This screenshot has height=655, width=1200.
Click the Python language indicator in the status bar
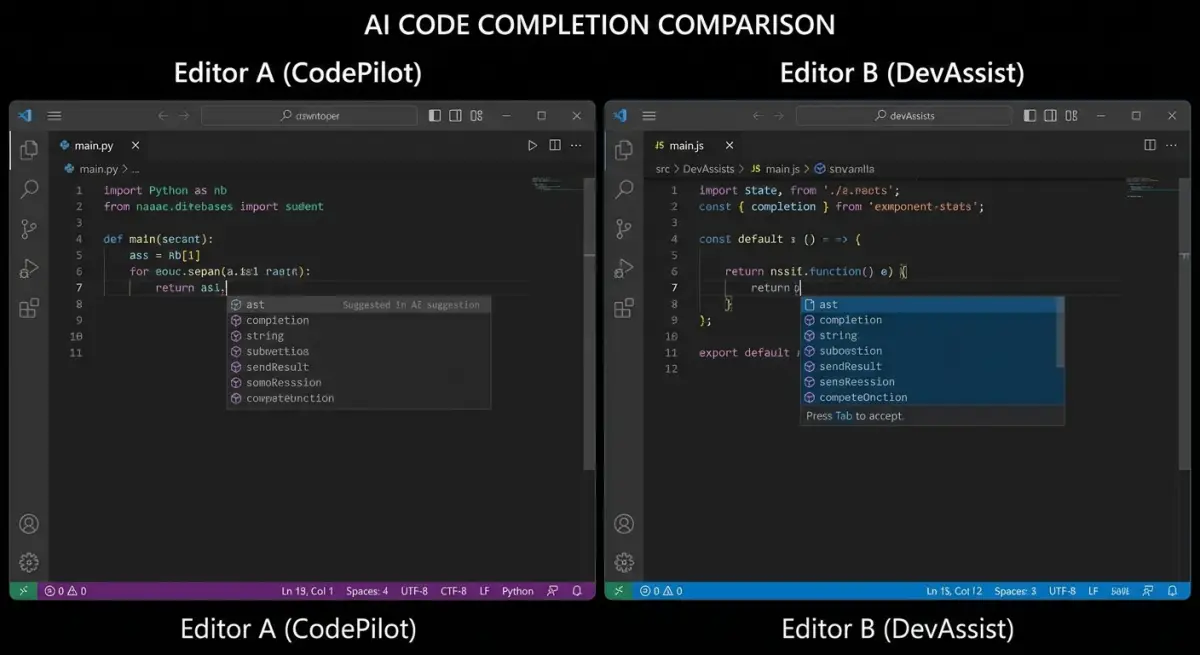coord(517,591)
